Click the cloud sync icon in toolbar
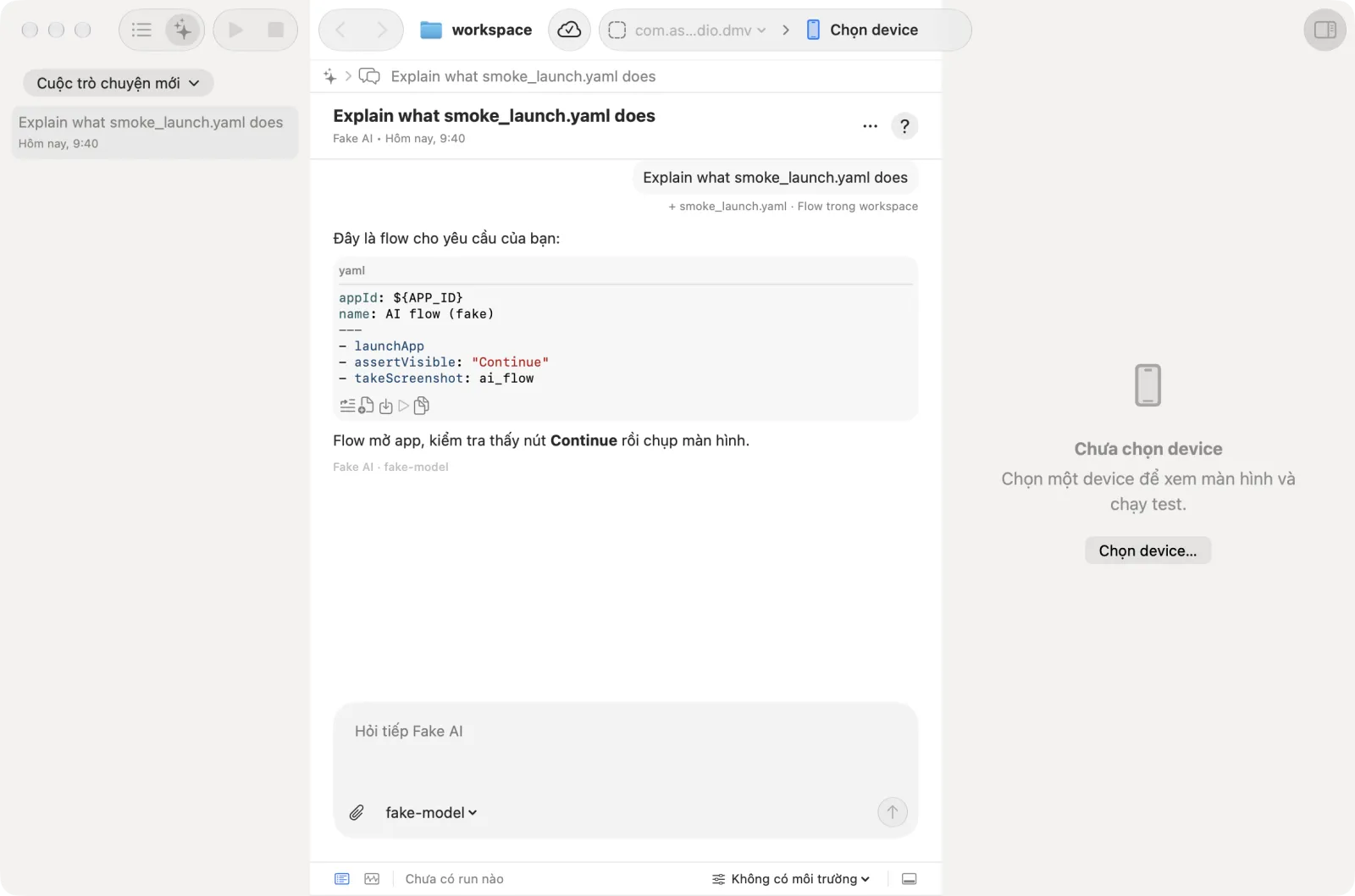The image size is (1355, 896). pyautogui.click(x=569, y=30)
